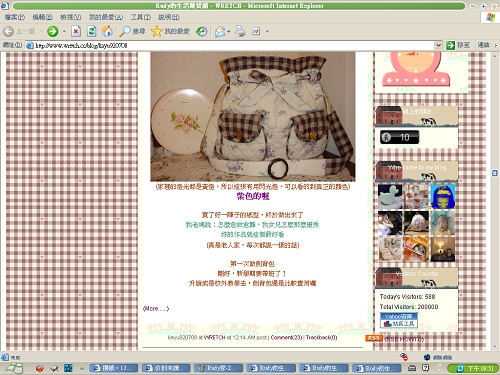This screenshot has height=375, width=500.
Task: Open the baby face visitor thumbnail
Action: [x=443, y=223]
